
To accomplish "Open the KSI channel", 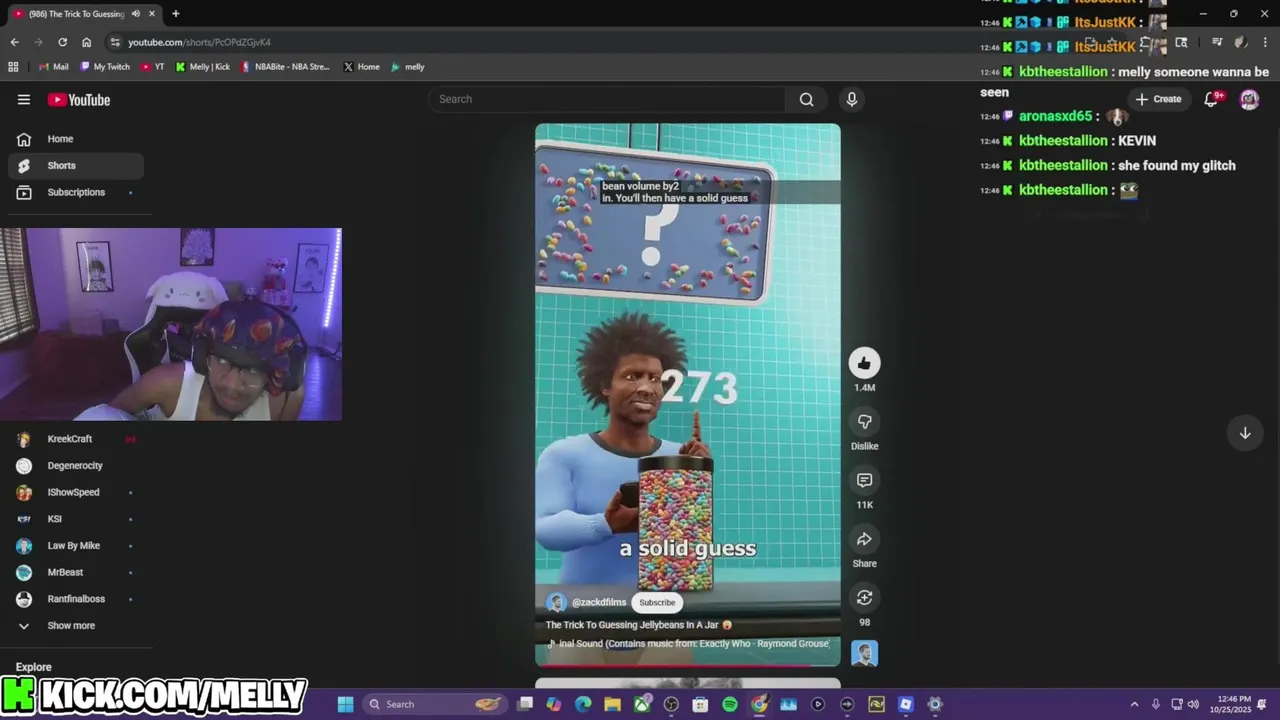I will click(x=76, y=519).
